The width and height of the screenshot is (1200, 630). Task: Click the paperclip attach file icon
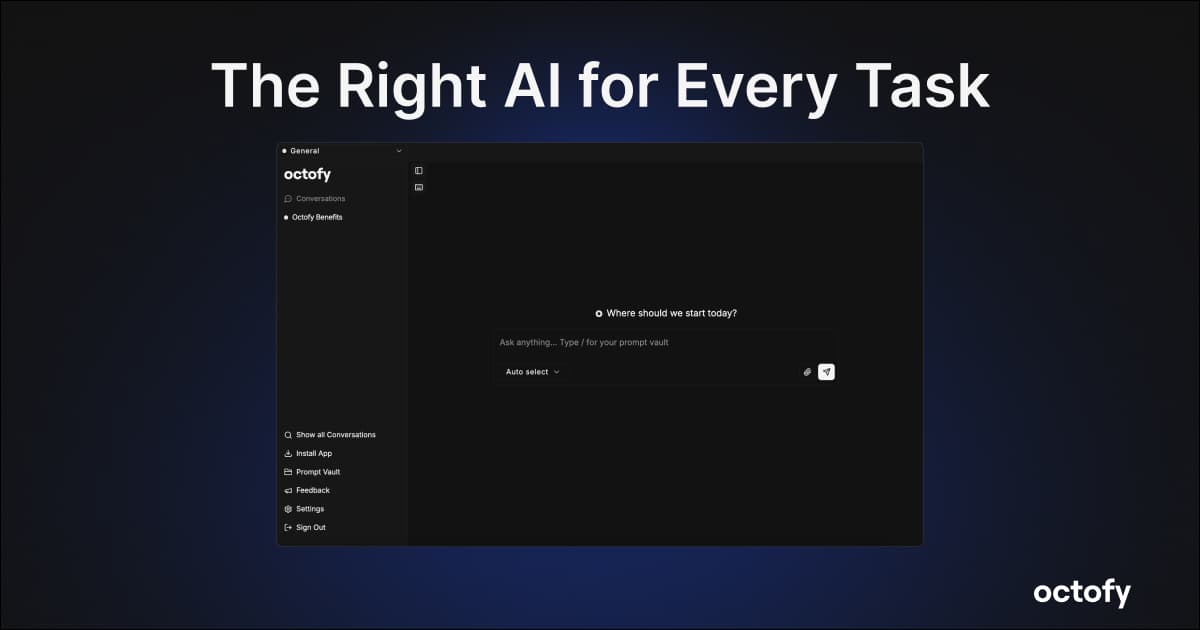click(807, 372)
